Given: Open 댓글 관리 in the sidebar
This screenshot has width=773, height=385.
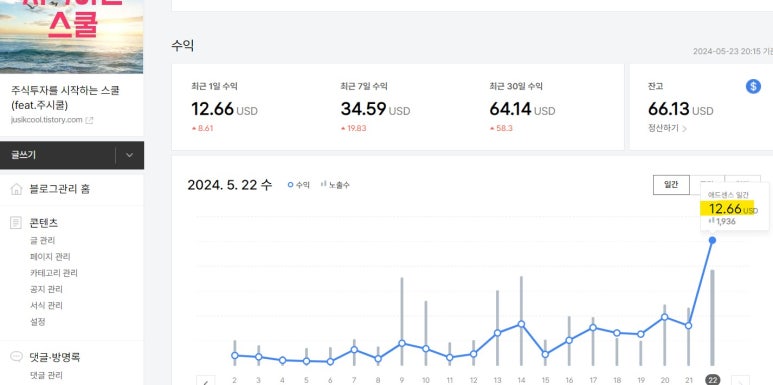Looking at the screenshot, I should (x=46, y=376).
